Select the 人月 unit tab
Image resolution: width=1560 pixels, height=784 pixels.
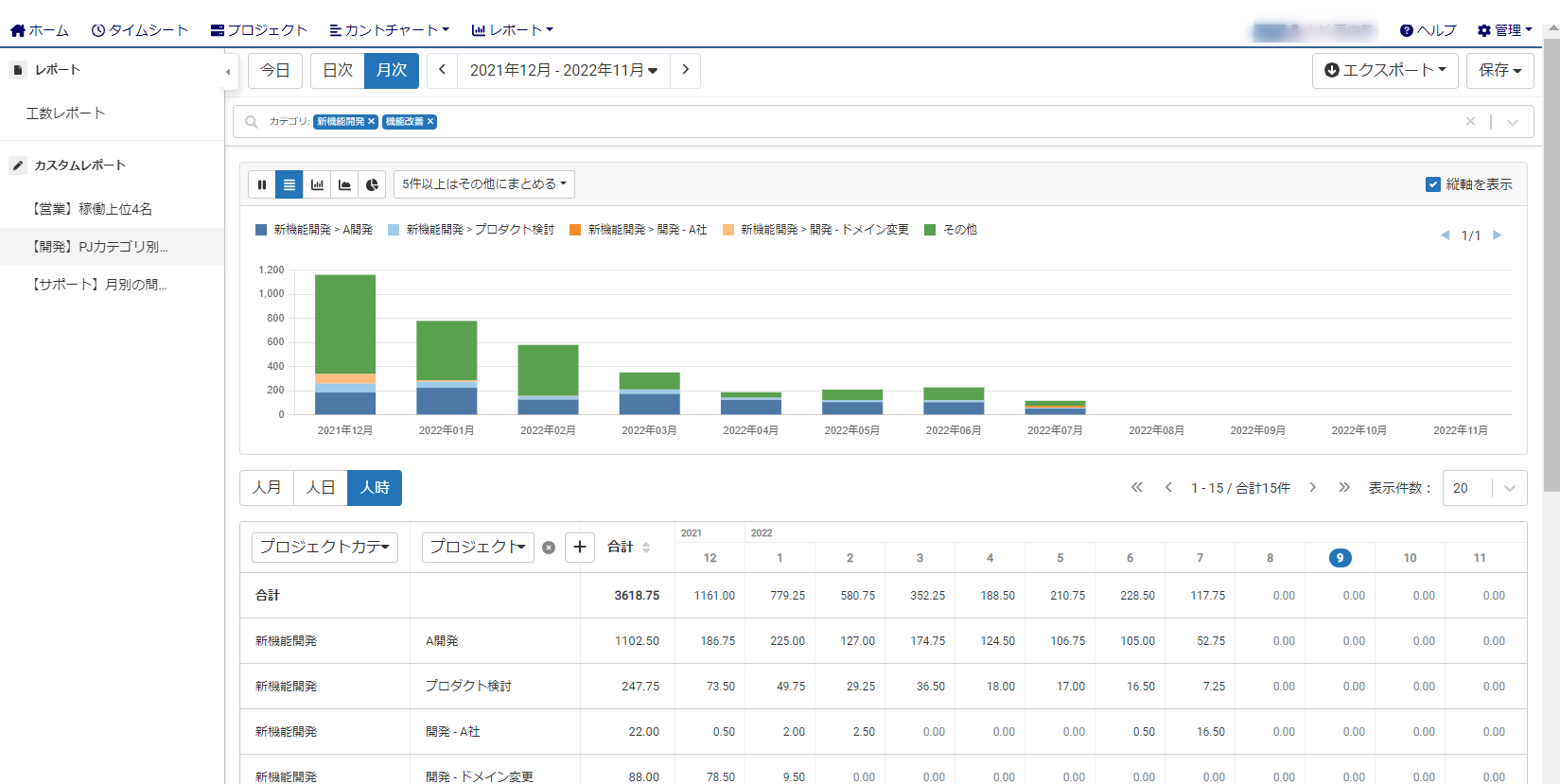[x=267, y=488]
